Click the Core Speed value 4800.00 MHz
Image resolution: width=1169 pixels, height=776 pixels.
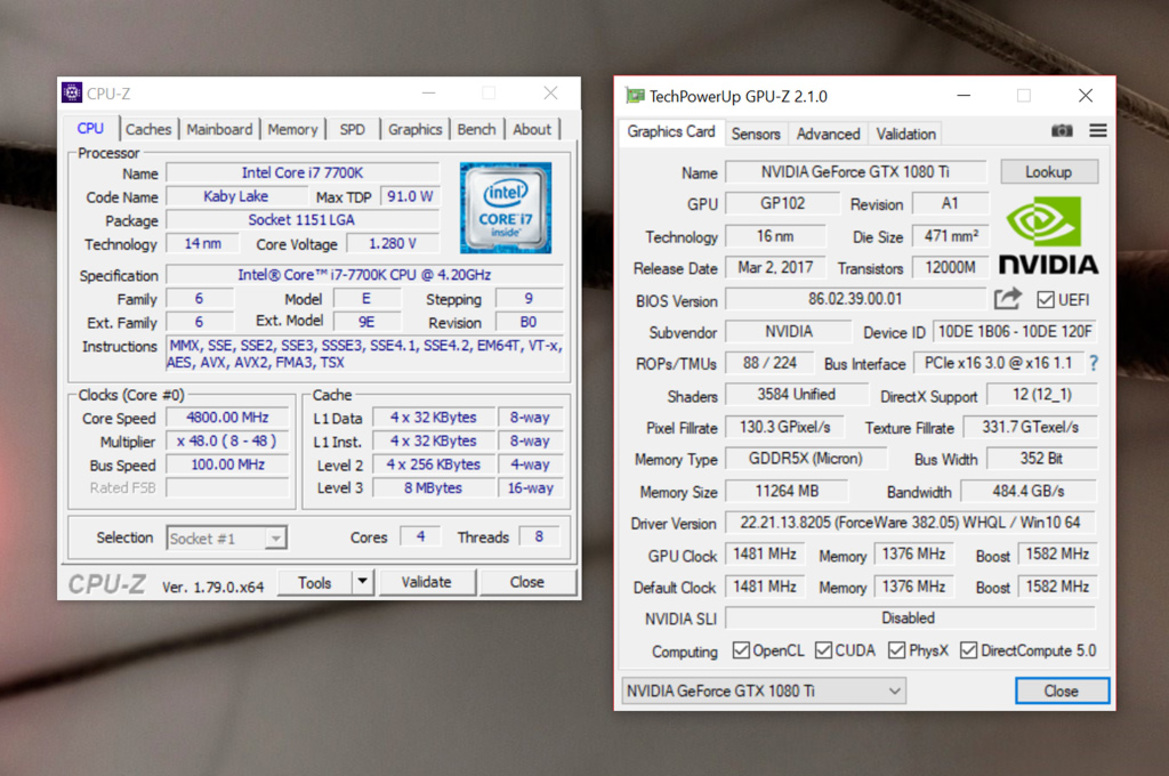click(227, 417)
